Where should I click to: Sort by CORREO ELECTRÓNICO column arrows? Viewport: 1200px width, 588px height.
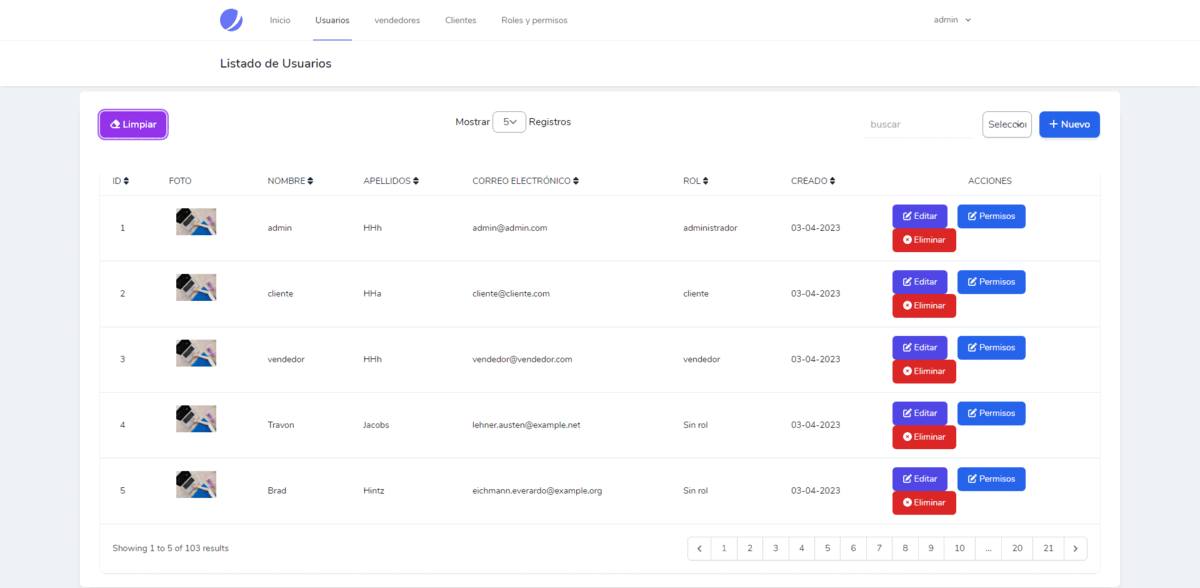[x=576, y=181]
